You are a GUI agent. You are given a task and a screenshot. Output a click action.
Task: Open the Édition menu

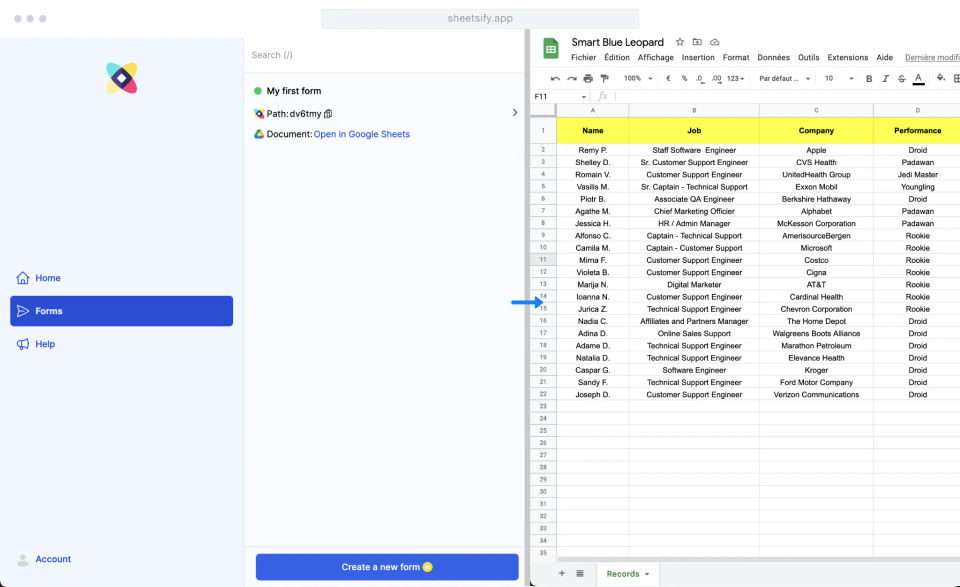(x=617, y=58)
